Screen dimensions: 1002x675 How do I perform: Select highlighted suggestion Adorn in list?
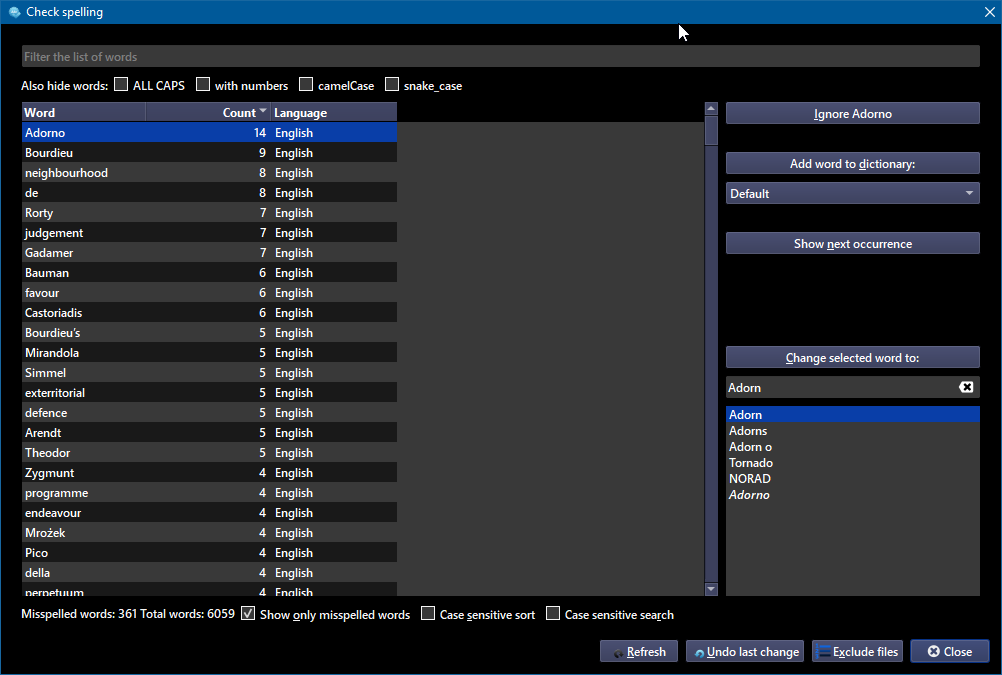coord(852,414)
